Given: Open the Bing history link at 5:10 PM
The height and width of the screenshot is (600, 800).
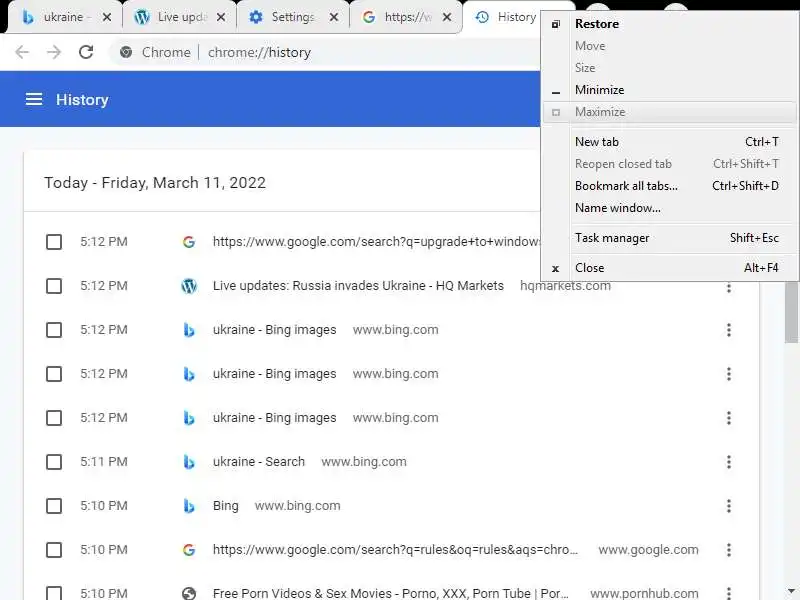Looking at the screenshot, I should 226,506.
